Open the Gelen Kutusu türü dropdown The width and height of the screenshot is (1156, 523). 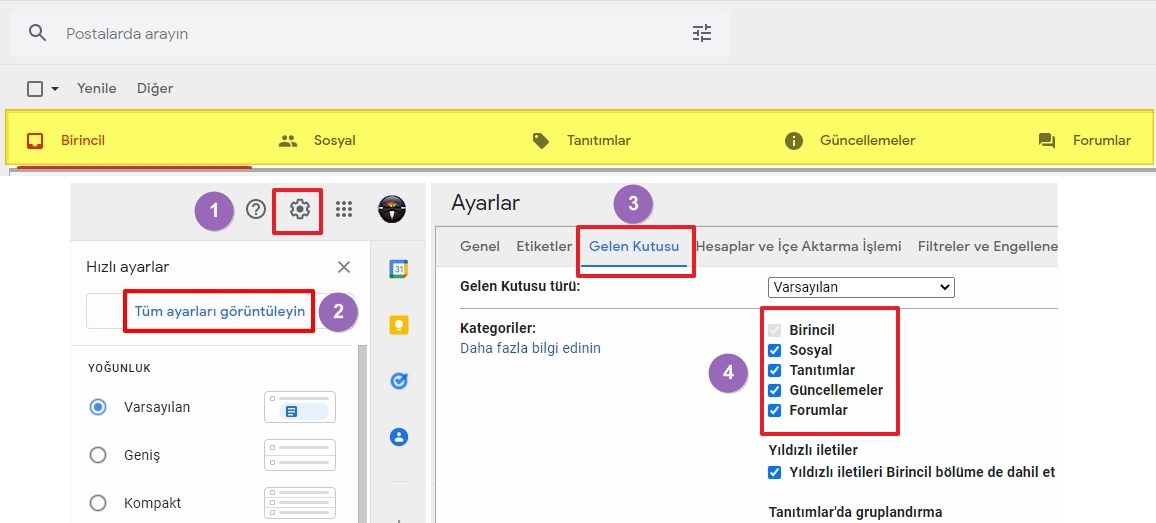tap(861, 287)
